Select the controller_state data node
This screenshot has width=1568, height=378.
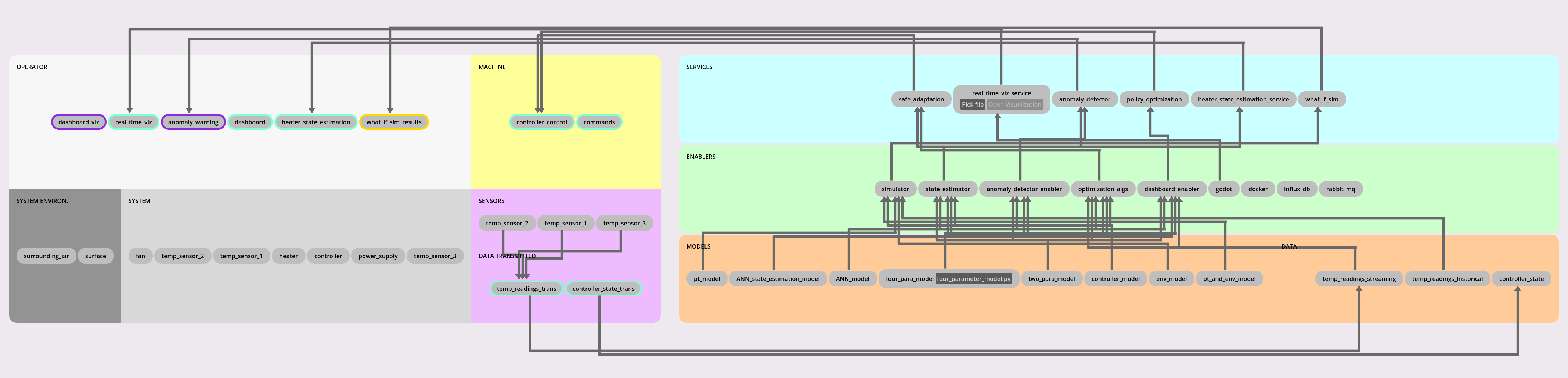tap(1521, 279)
